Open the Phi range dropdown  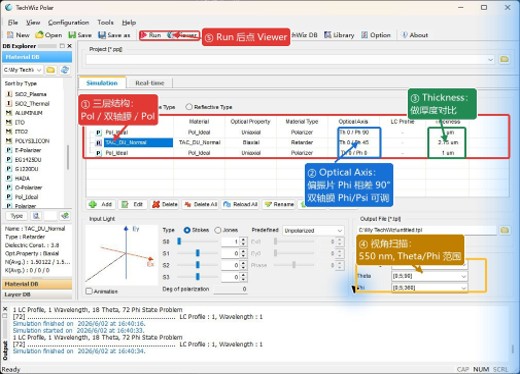463,288
